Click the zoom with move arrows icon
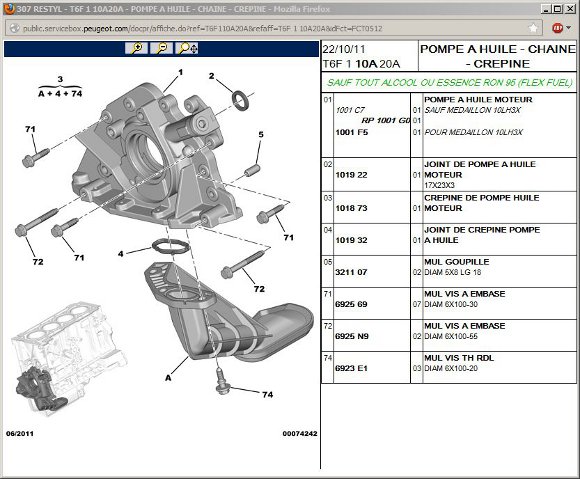 pos(187,48)
